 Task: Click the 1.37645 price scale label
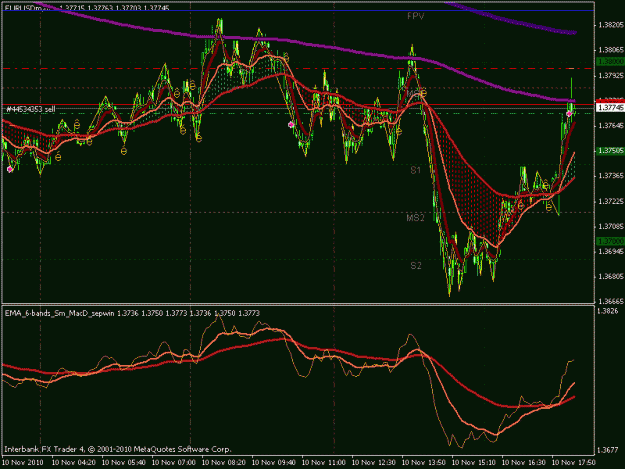point(610,126)
